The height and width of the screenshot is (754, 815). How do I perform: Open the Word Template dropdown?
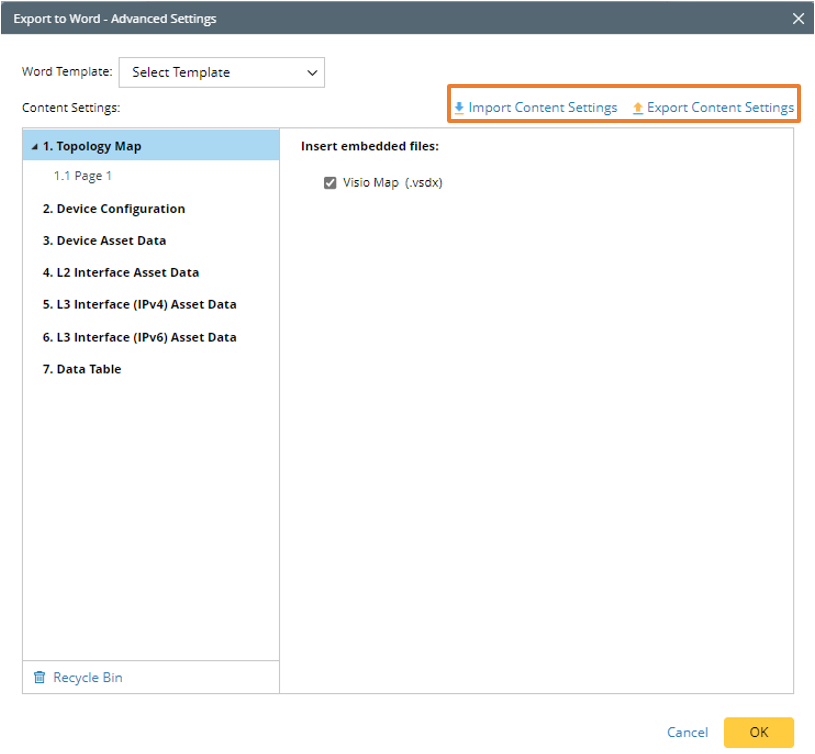(222, 72)
